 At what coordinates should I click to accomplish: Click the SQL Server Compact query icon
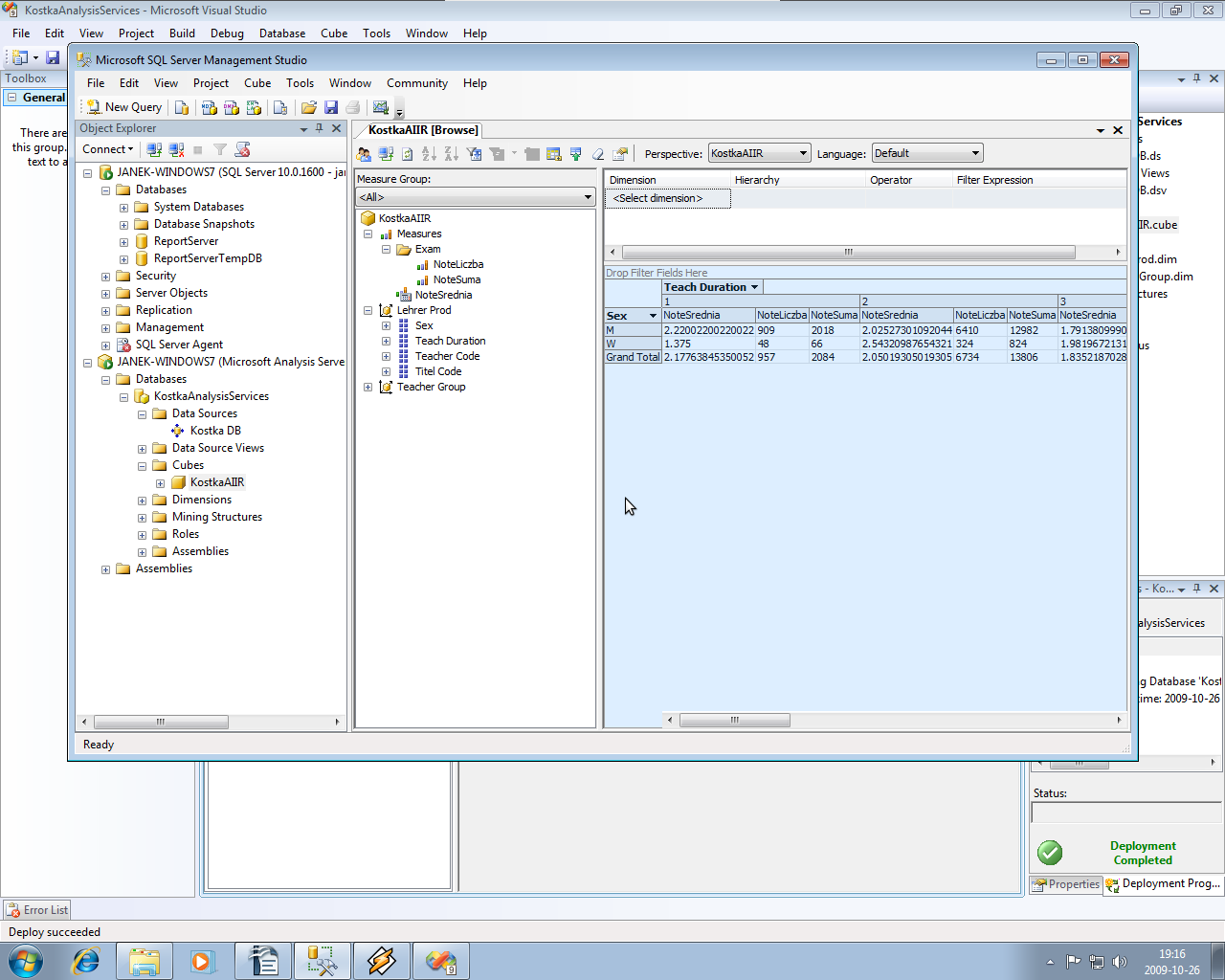pyautogui.click(x=280, y=107)
